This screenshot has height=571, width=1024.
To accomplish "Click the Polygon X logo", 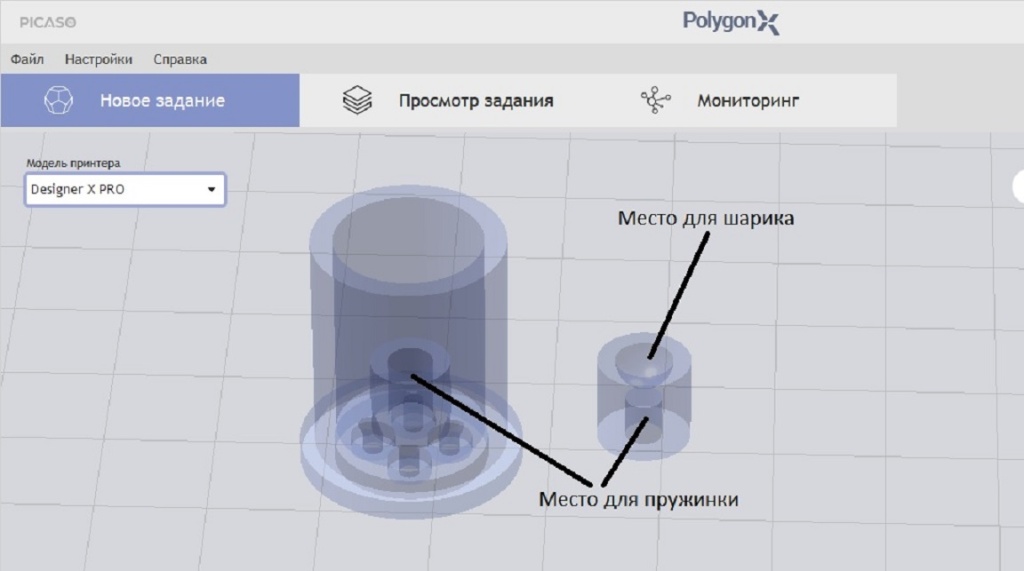I will [x=730, y=21].
